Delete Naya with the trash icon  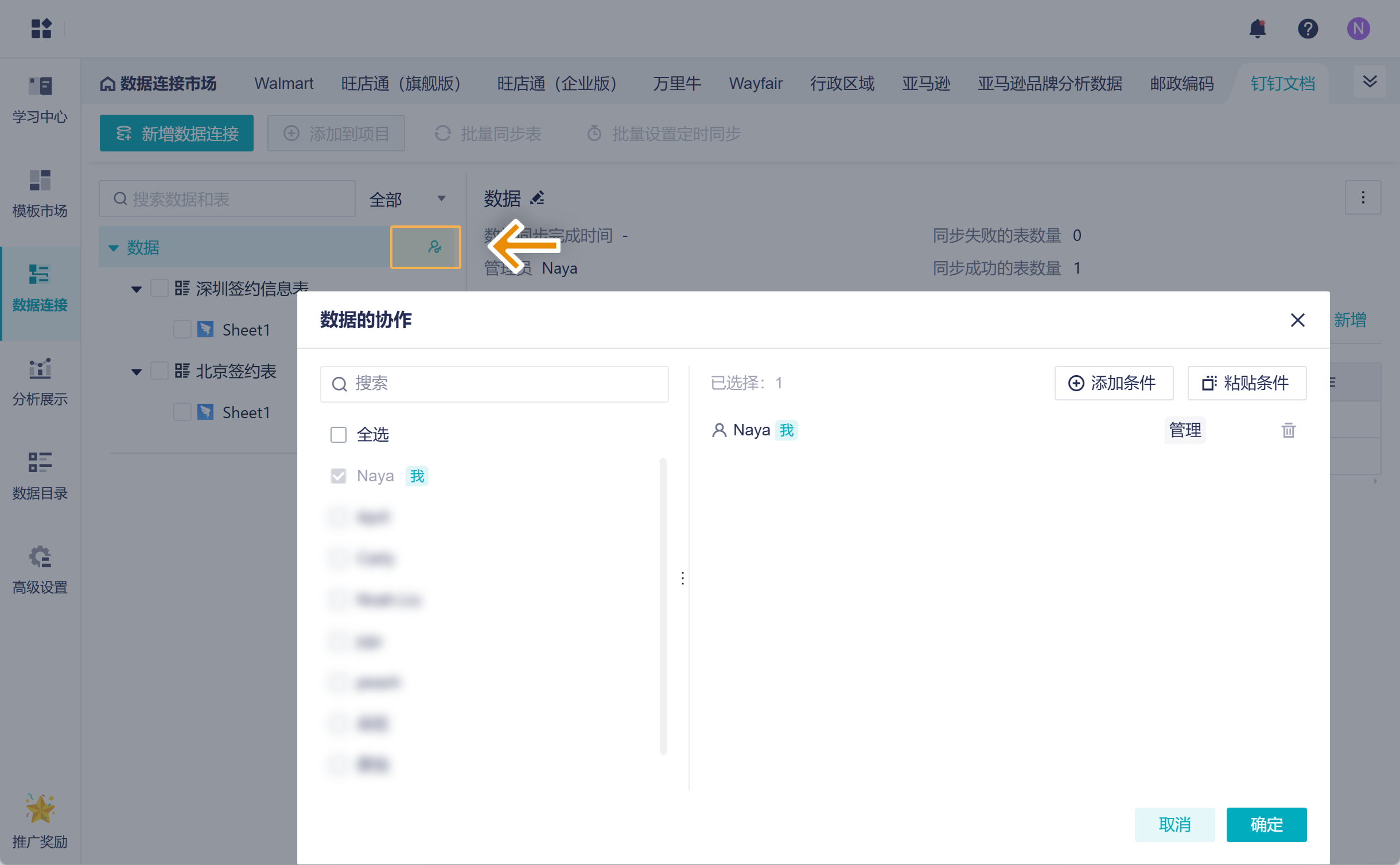(x=1288, y=430)
